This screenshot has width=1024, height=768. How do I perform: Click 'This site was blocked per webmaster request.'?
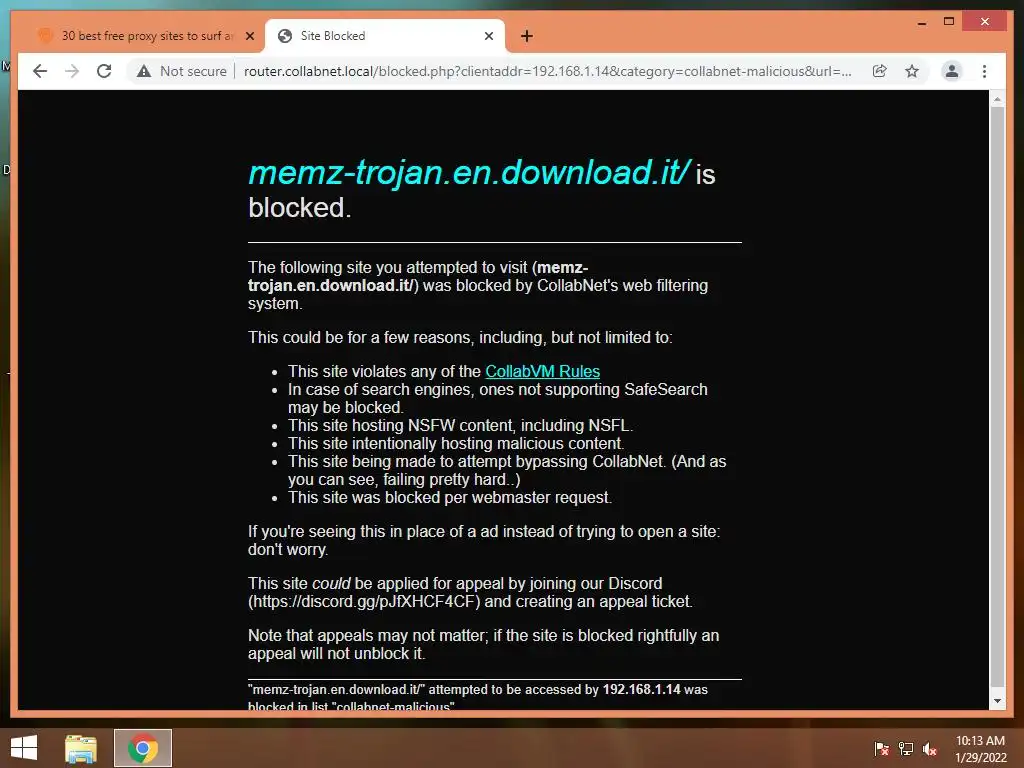(450, 498)
